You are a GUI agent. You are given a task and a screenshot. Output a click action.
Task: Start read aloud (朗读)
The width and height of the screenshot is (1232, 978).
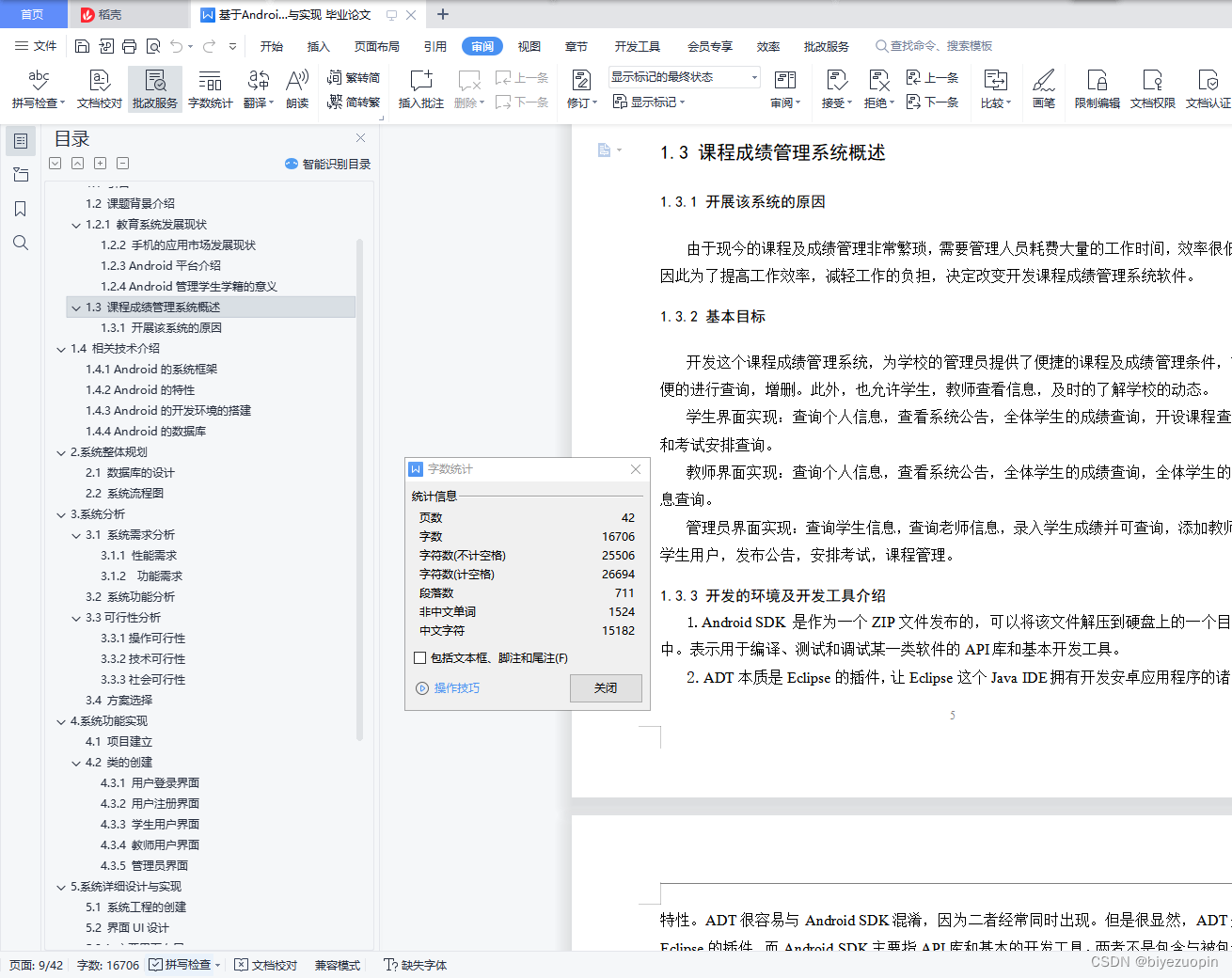[x=297, y=89]
